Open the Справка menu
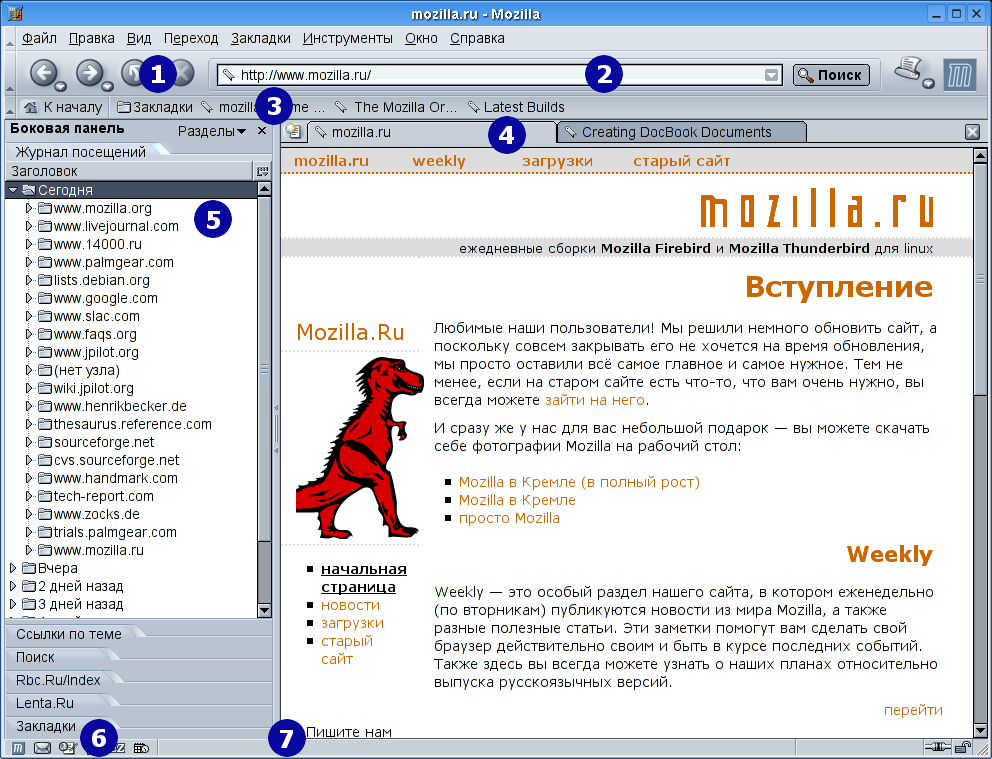Viewport: 992px width, 759px height. [478, 39]
